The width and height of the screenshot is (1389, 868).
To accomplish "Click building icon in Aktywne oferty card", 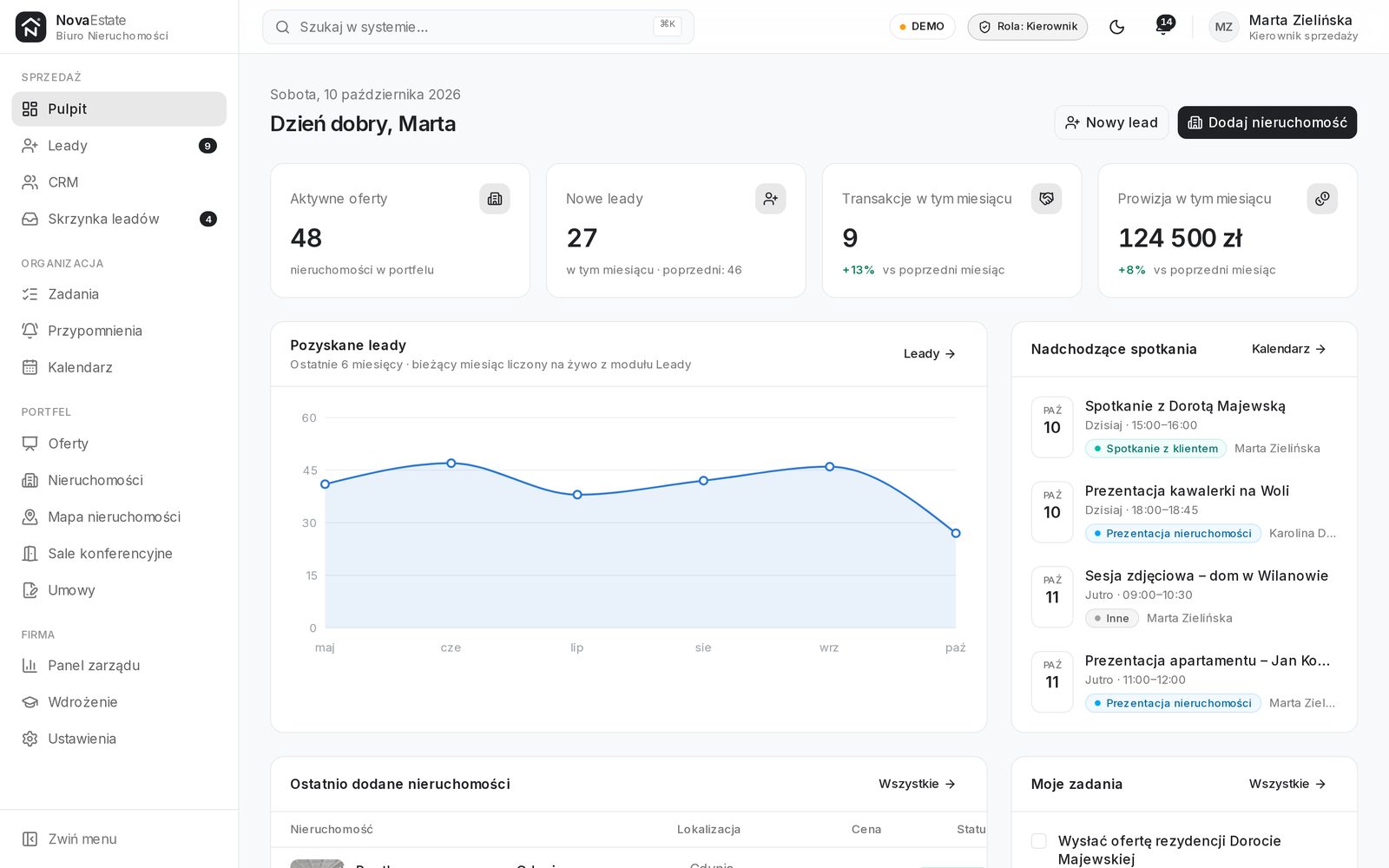I will pos(495,199).
